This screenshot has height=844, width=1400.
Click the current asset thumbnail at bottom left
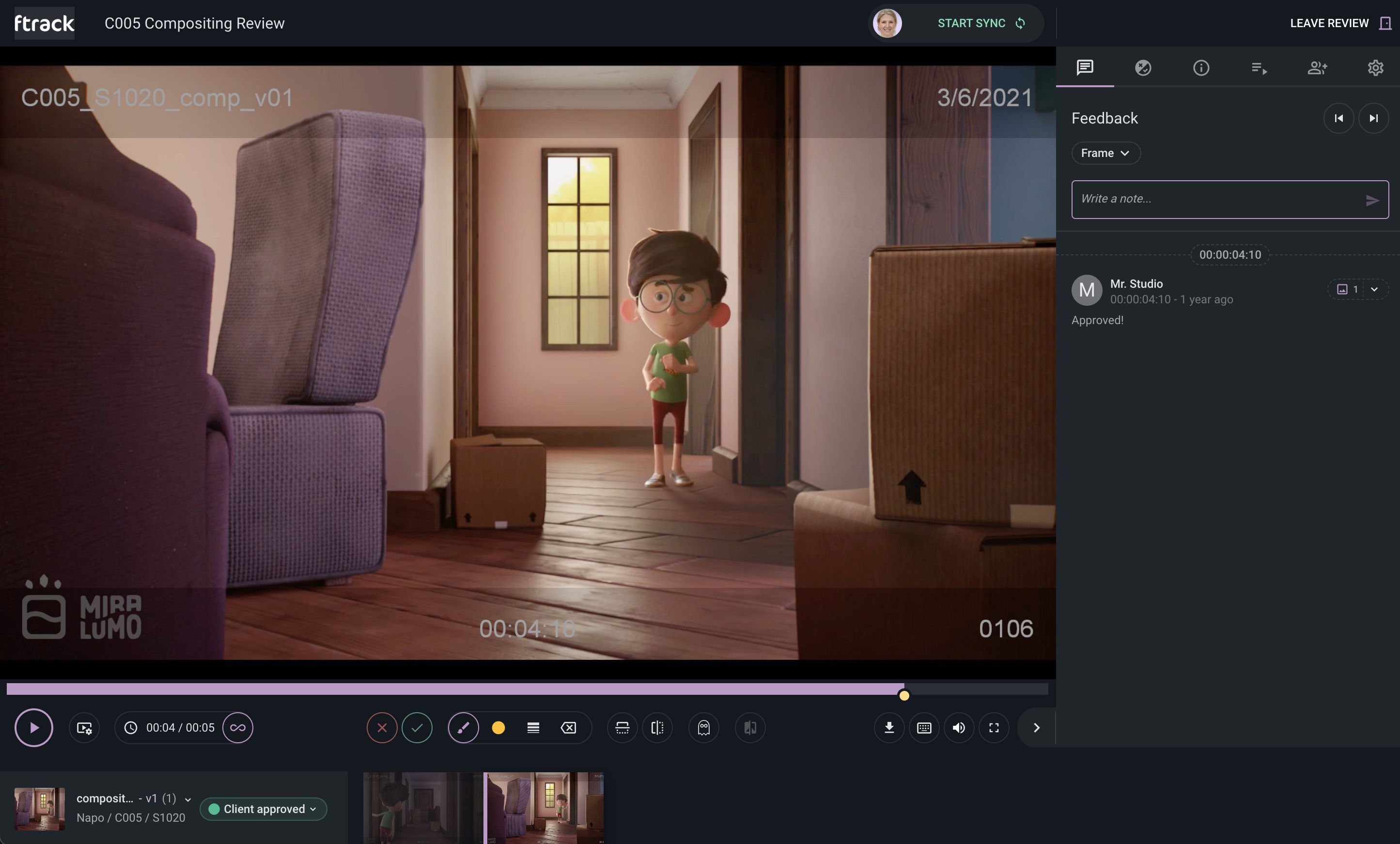point(39,809)
